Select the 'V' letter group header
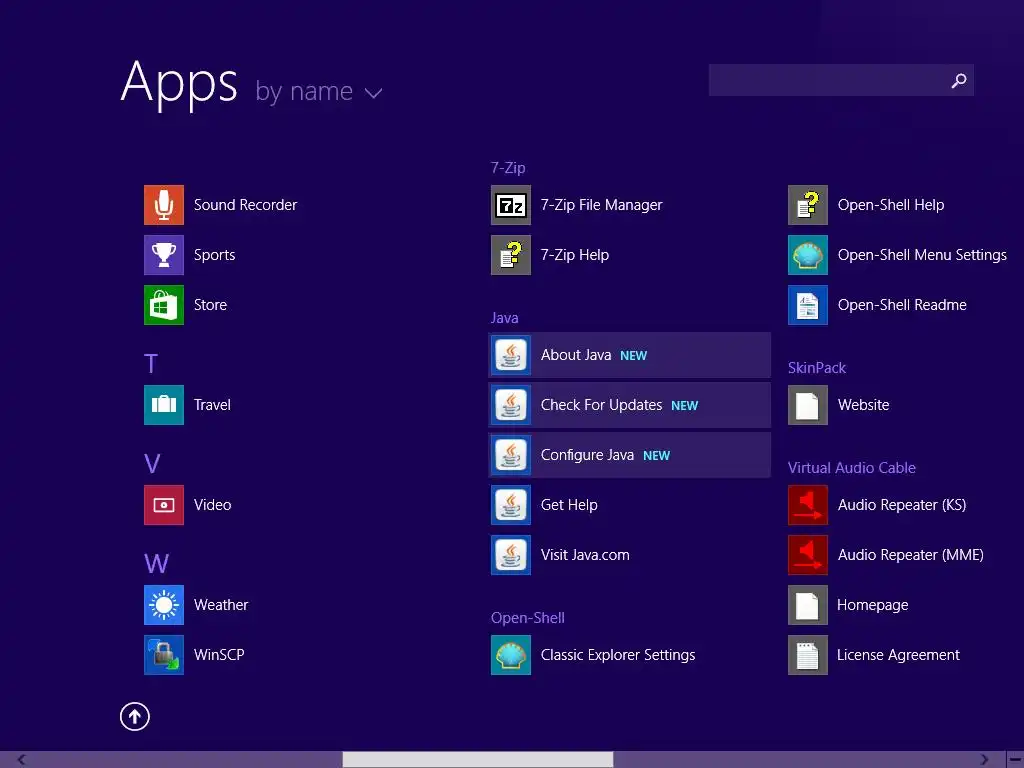Viewport: 1024px width, 768px height. pyautogui.click(x=152, y=464)
